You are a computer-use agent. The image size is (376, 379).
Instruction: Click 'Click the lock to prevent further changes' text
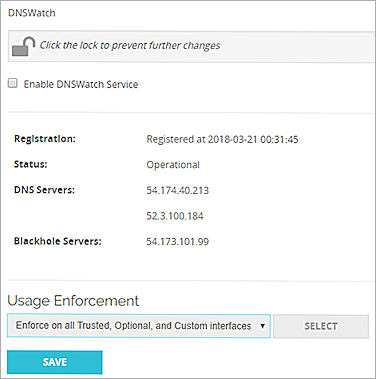130,45
